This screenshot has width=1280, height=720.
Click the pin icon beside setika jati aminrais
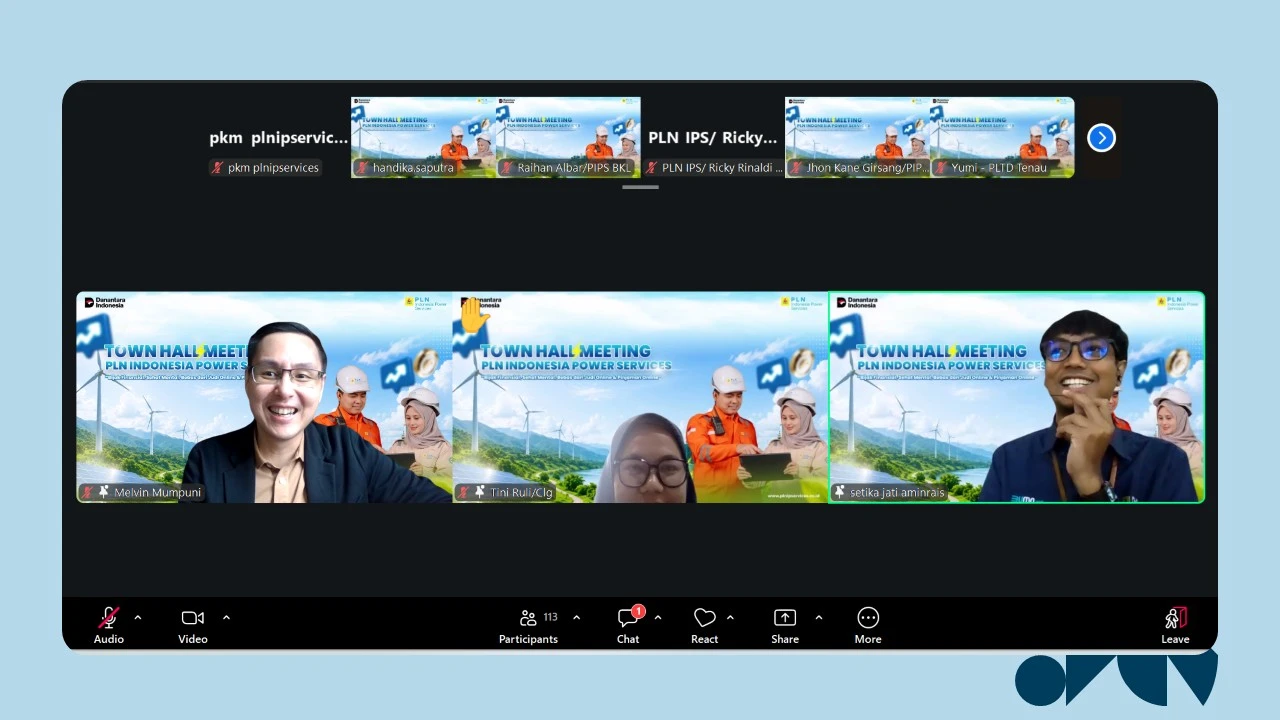[840, 492]
